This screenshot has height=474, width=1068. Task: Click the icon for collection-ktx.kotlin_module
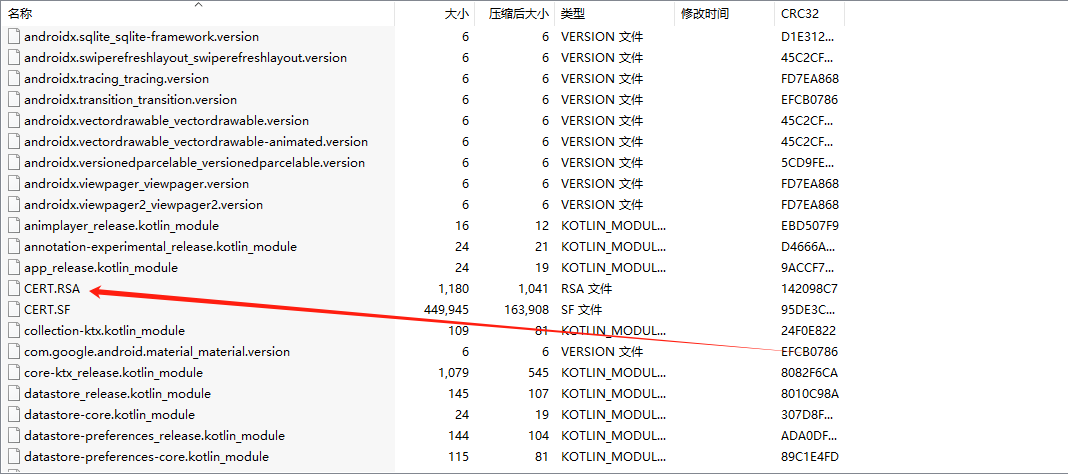pyautogui.click(x=13, y=331)
